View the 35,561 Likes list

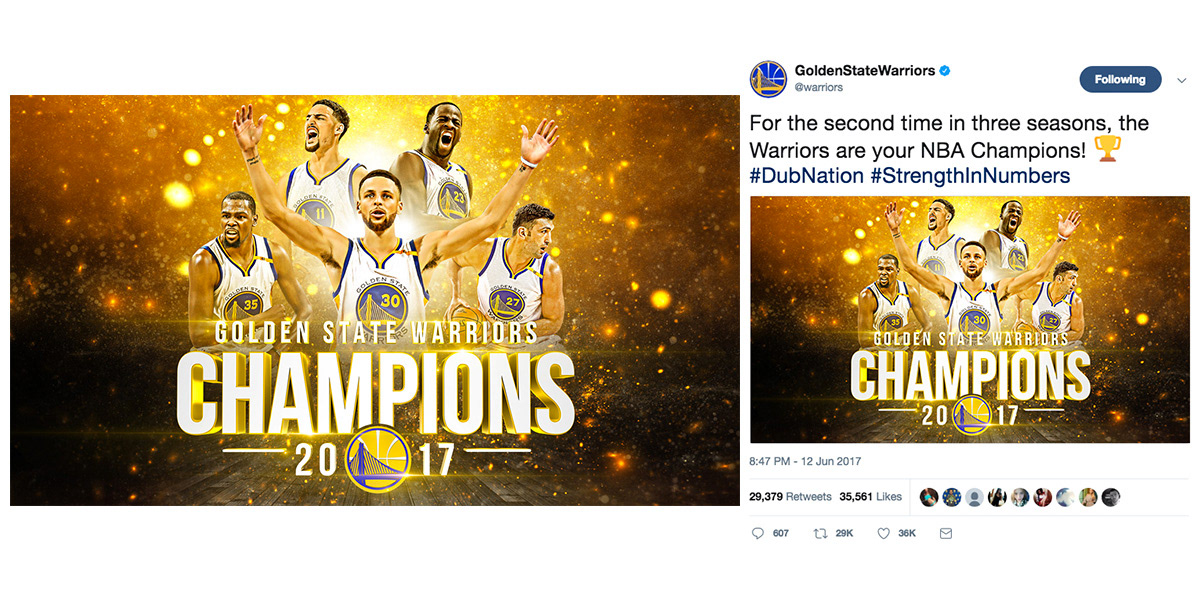[870, 496]
